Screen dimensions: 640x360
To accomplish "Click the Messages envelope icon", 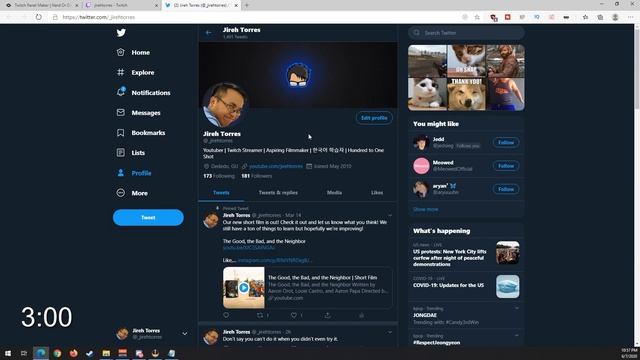I will [x=120, y=112].
